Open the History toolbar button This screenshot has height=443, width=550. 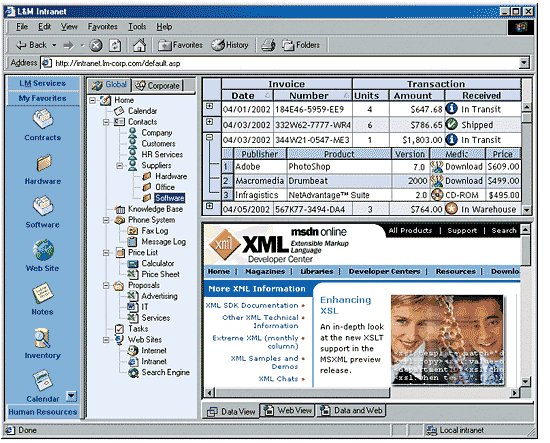(230, 45)
